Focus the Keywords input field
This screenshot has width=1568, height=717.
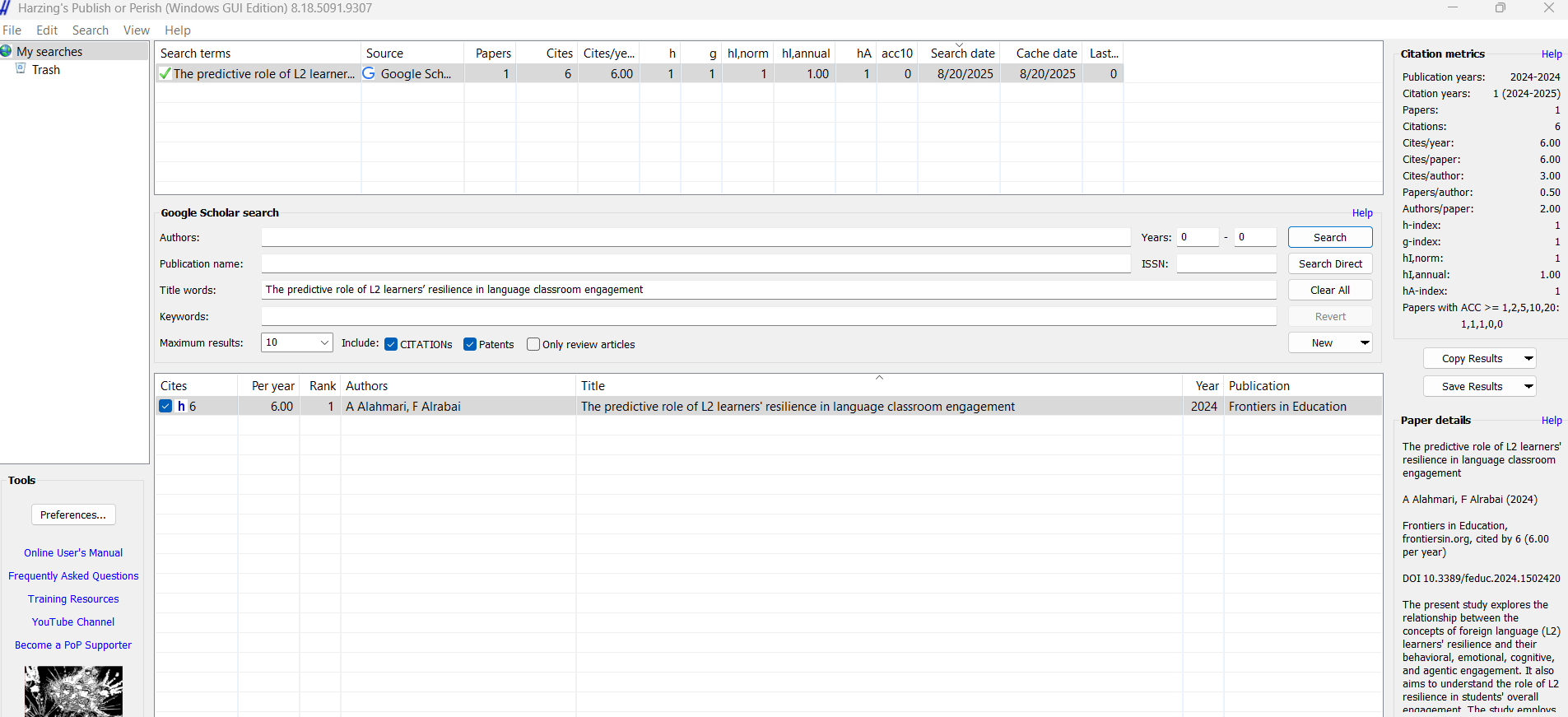769,316
